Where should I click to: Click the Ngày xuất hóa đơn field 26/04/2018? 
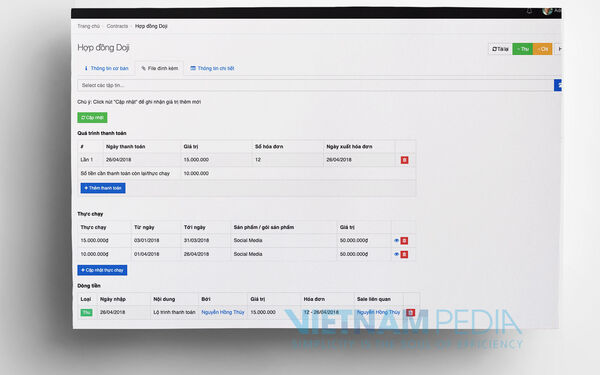point(359,160)
